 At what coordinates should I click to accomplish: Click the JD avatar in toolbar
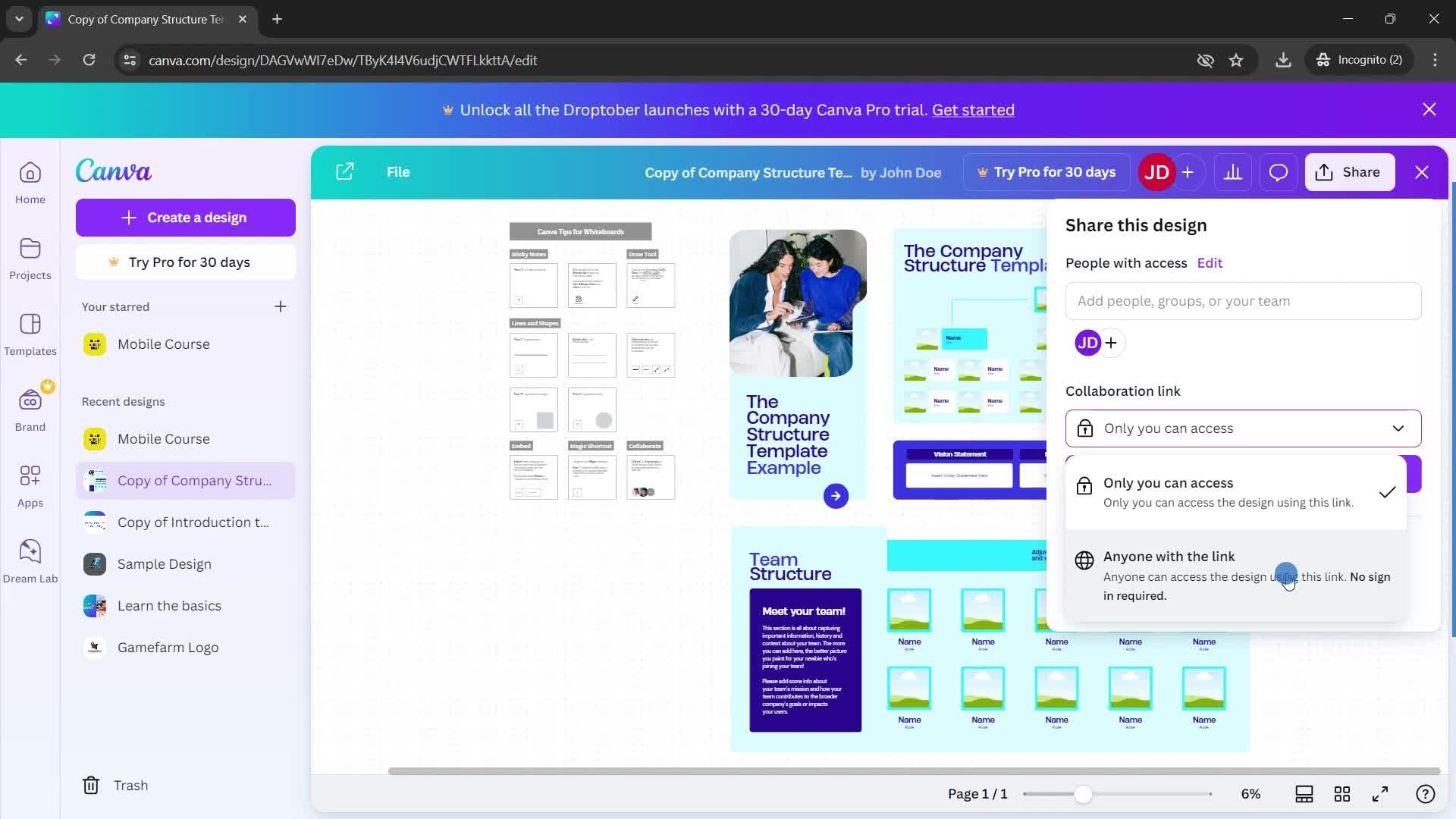[1156, 172]
